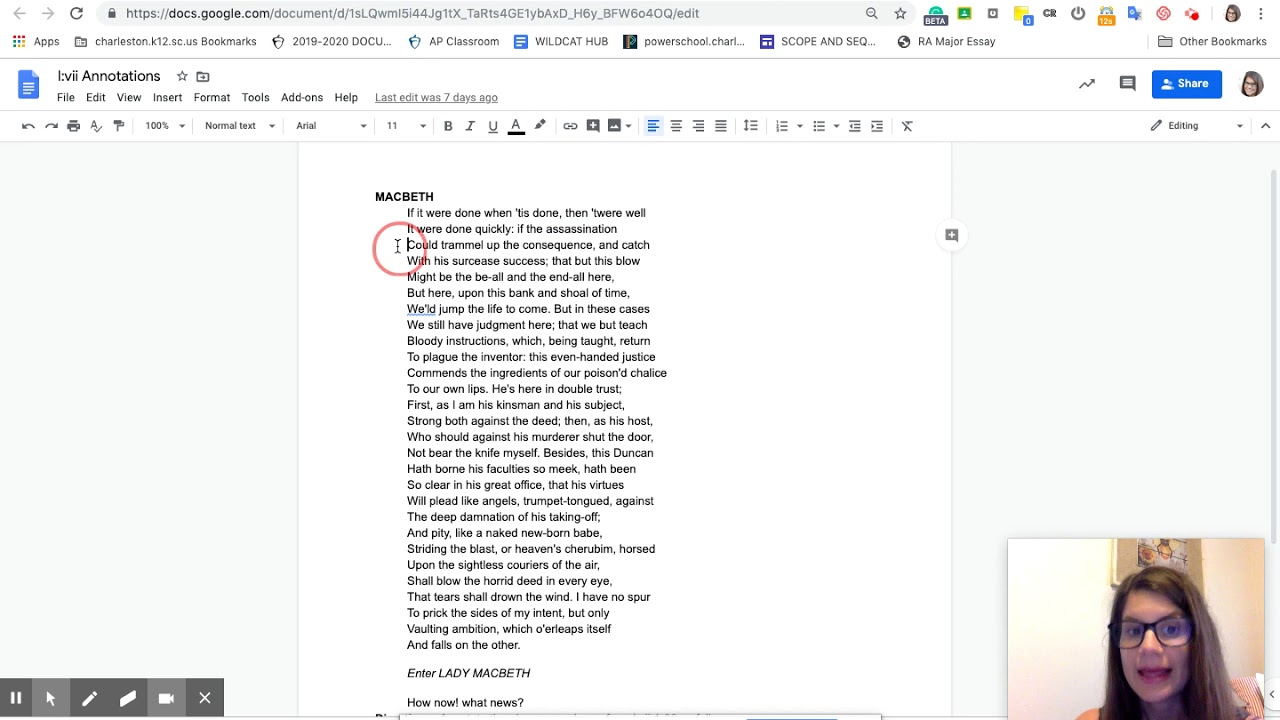This screenshot has width=1280, height=720.
Task: Apply center alignment
Action: point(676,126)
